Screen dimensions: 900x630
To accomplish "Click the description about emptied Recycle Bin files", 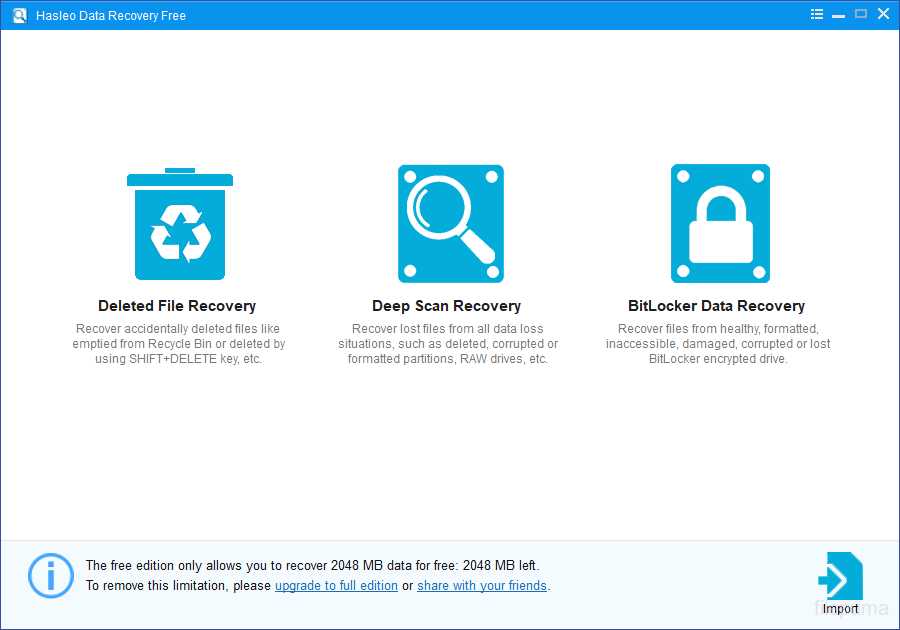I will click(178, 344).
